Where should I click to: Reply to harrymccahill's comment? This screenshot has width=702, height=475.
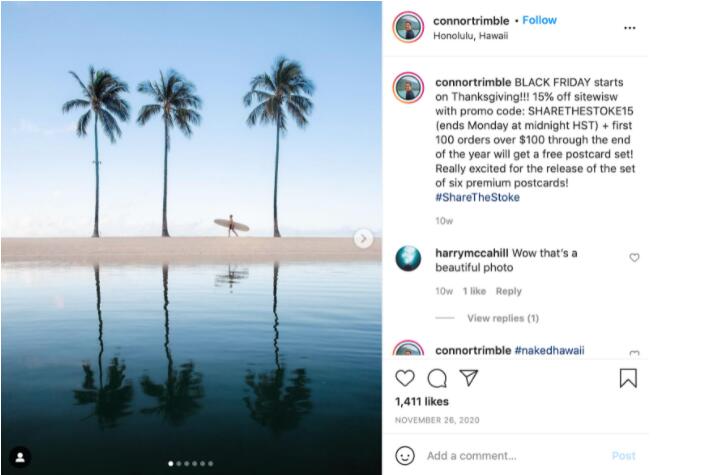508,291
